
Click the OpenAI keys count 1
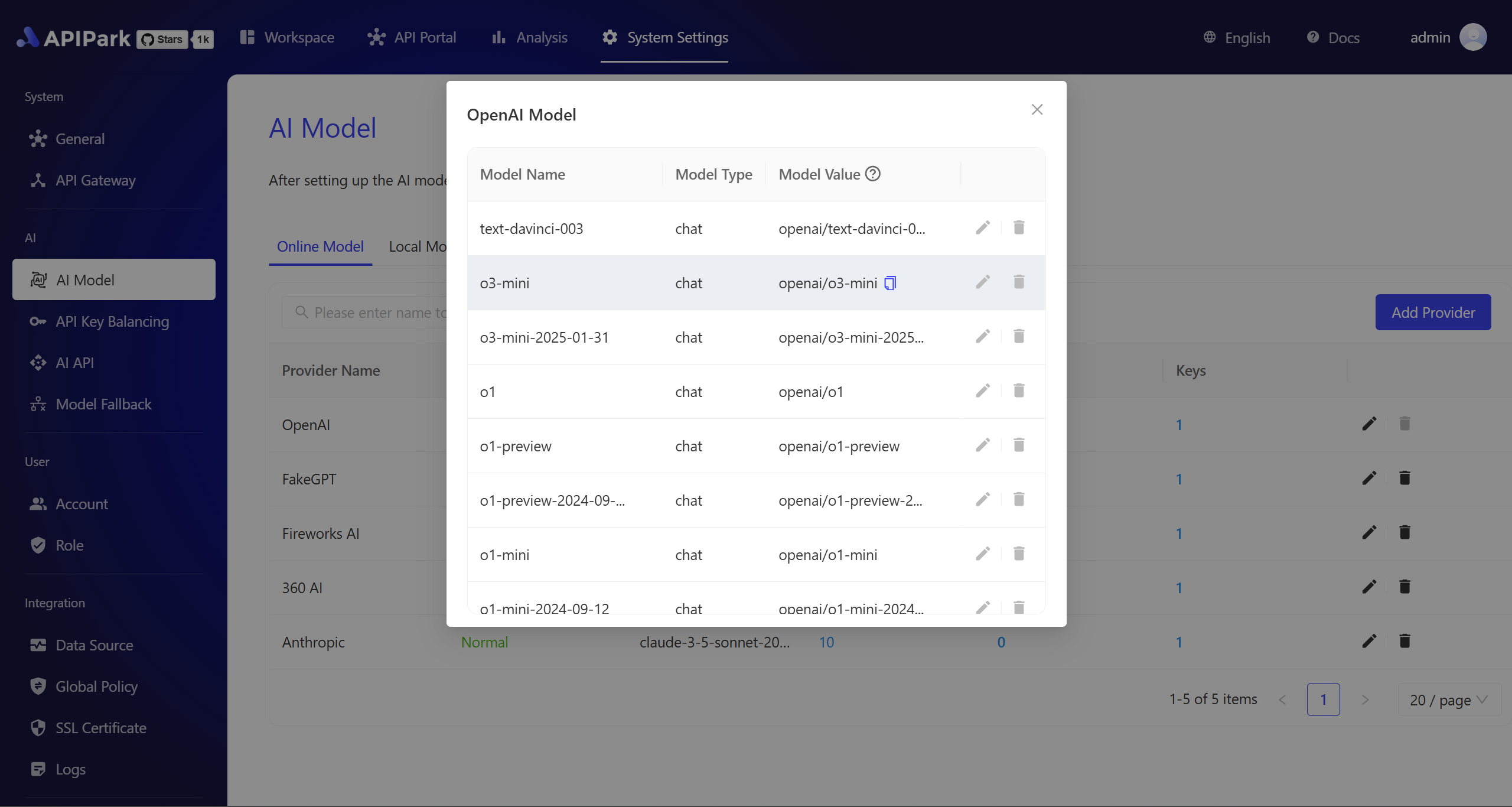click(x=1179, y=425)
